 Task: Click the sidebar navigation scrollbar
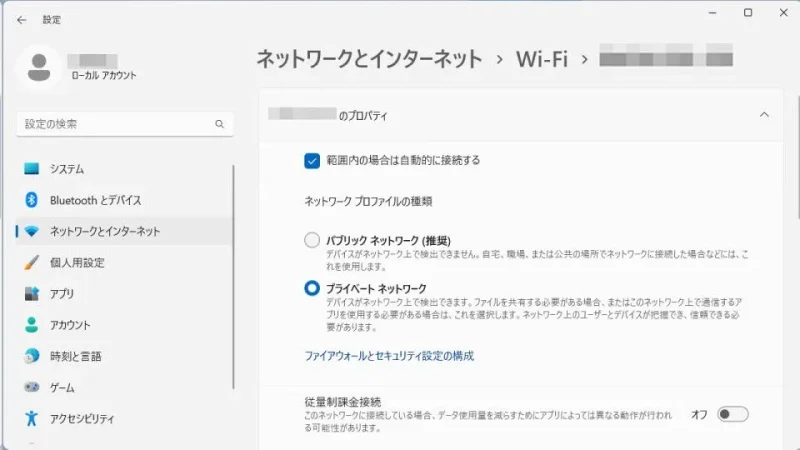[233, 277]
